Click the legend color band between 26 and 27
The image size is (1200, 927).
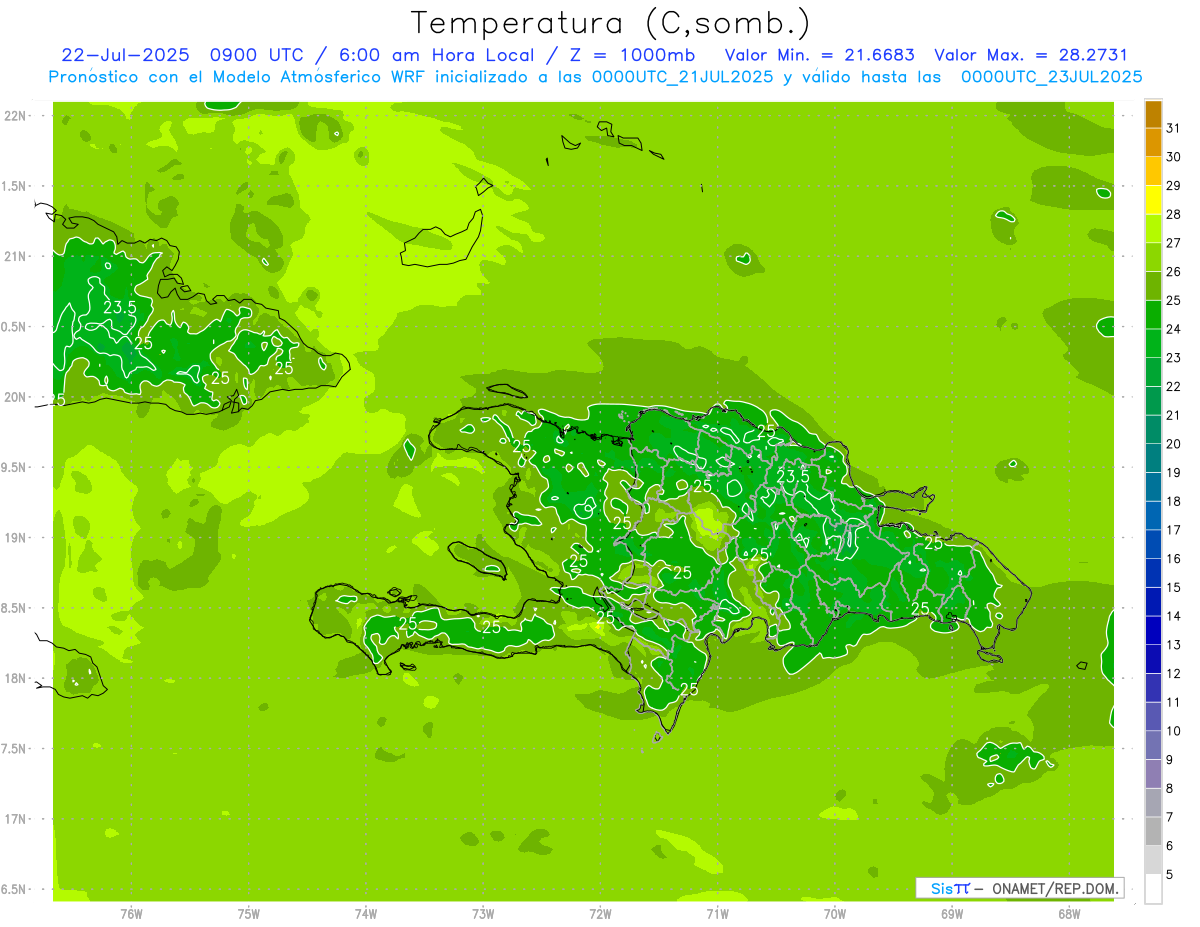point(1153,257)
